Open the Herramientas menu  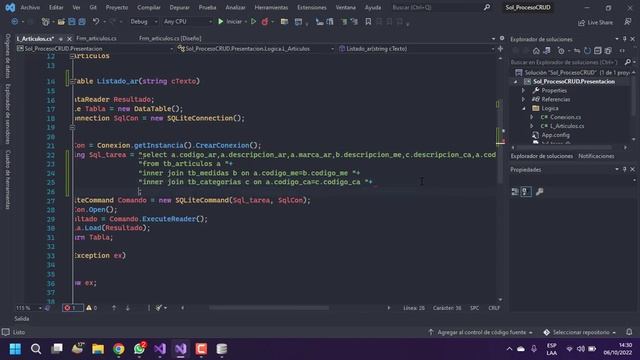pos(271,7)
